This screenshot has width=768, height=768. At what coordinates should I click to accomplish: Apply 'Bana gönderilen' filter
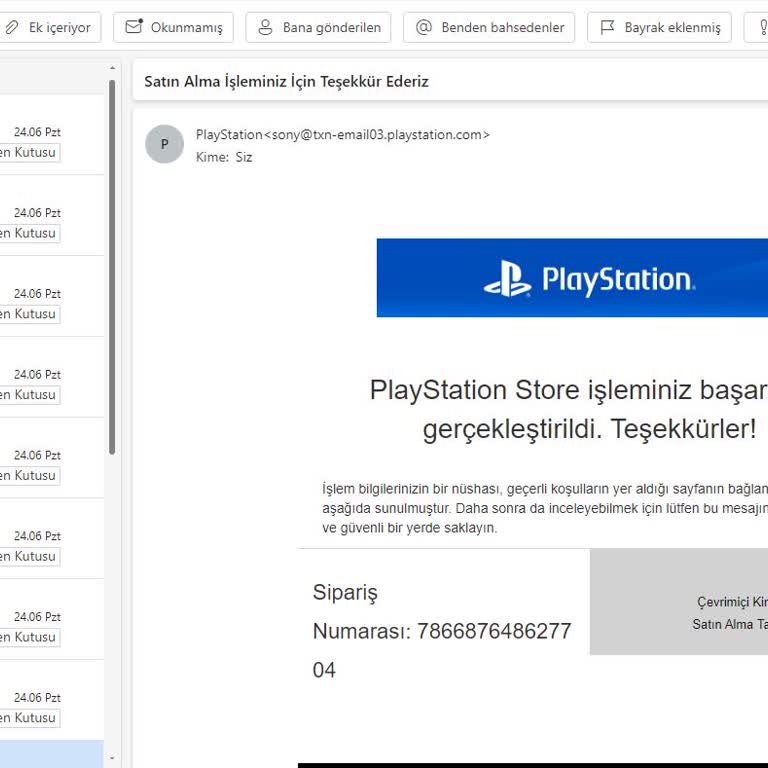318,27
